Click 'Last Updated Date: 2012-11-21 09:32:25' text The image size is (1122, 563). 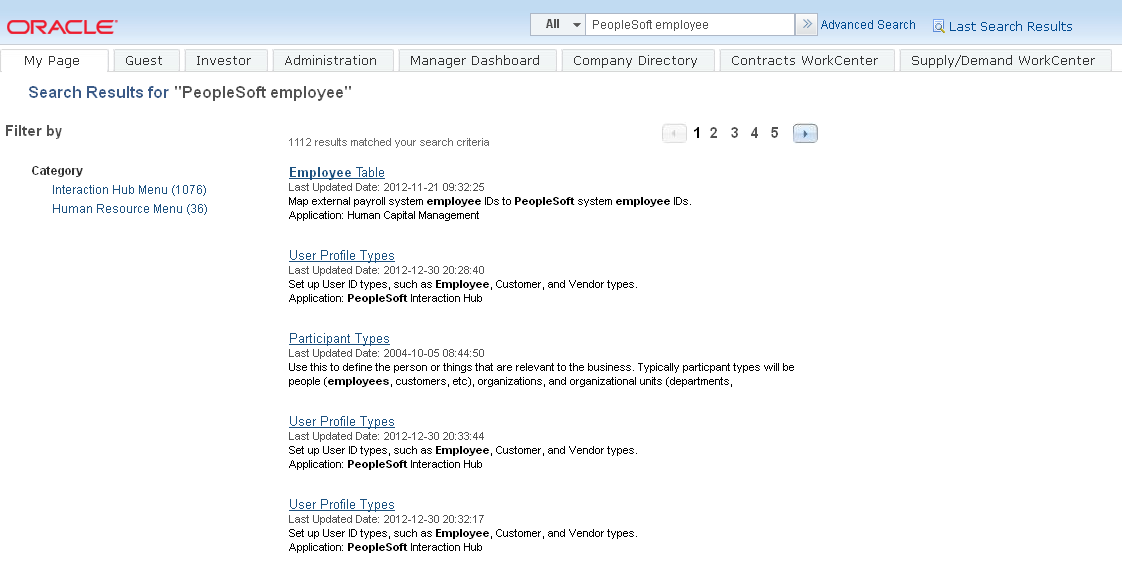pyautogui.click(x=386, y=187)
